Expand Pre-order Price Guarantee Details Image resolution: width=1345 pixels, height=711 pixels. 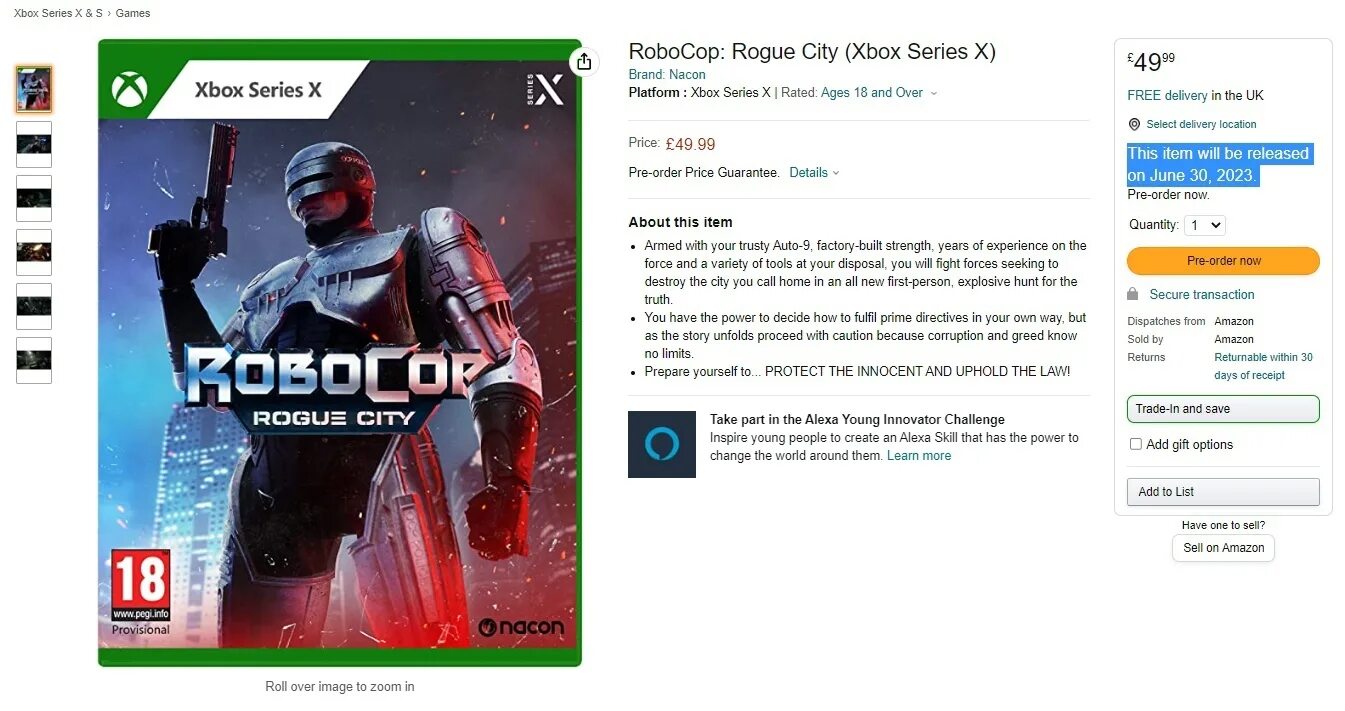814,172
